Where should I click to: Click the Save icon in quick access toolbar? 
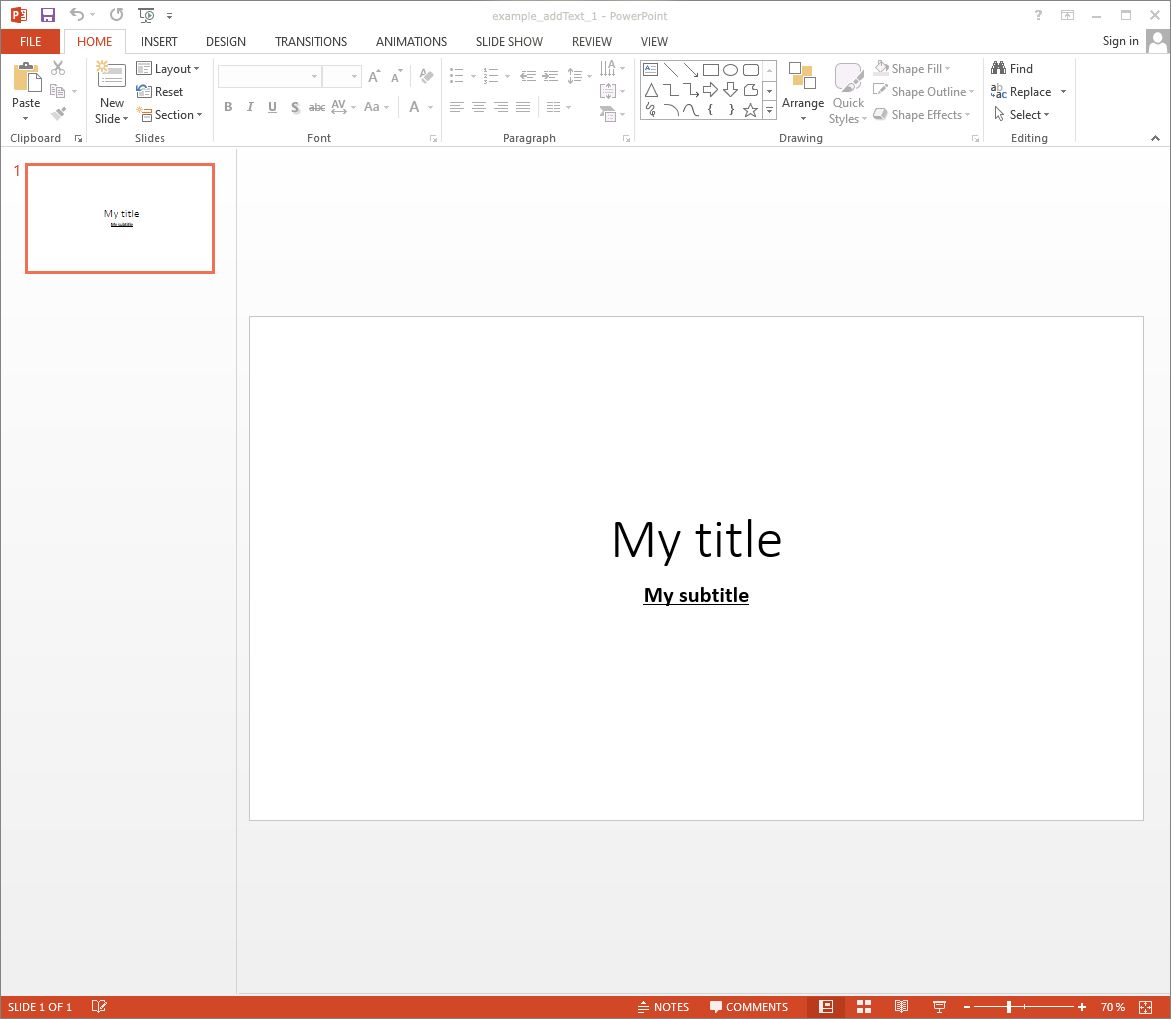[x=48, y=15]
